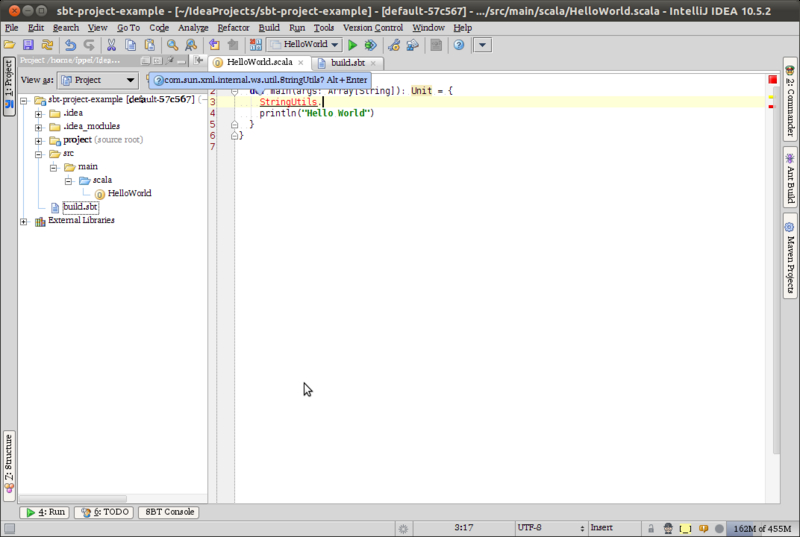Click the Make Project toolbar icon
The width and height of the screenshot is (800, 537).
pyautogui.click(x=256, y=45)
